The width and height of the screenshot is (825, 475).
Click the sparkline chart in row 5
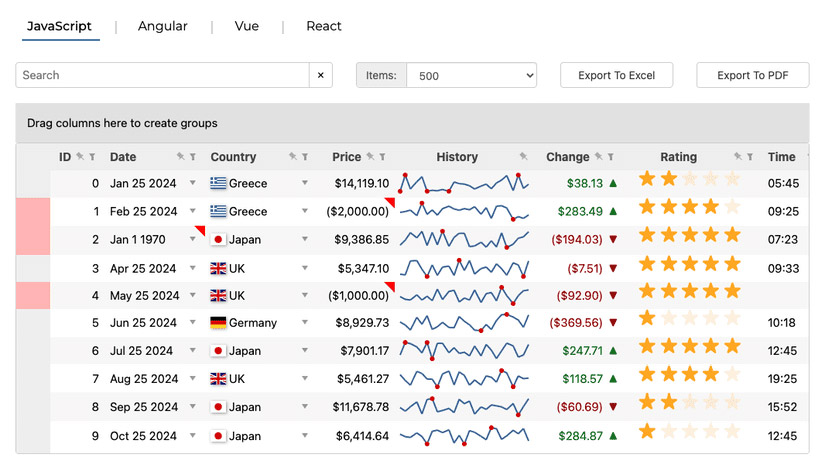point(464,323)
